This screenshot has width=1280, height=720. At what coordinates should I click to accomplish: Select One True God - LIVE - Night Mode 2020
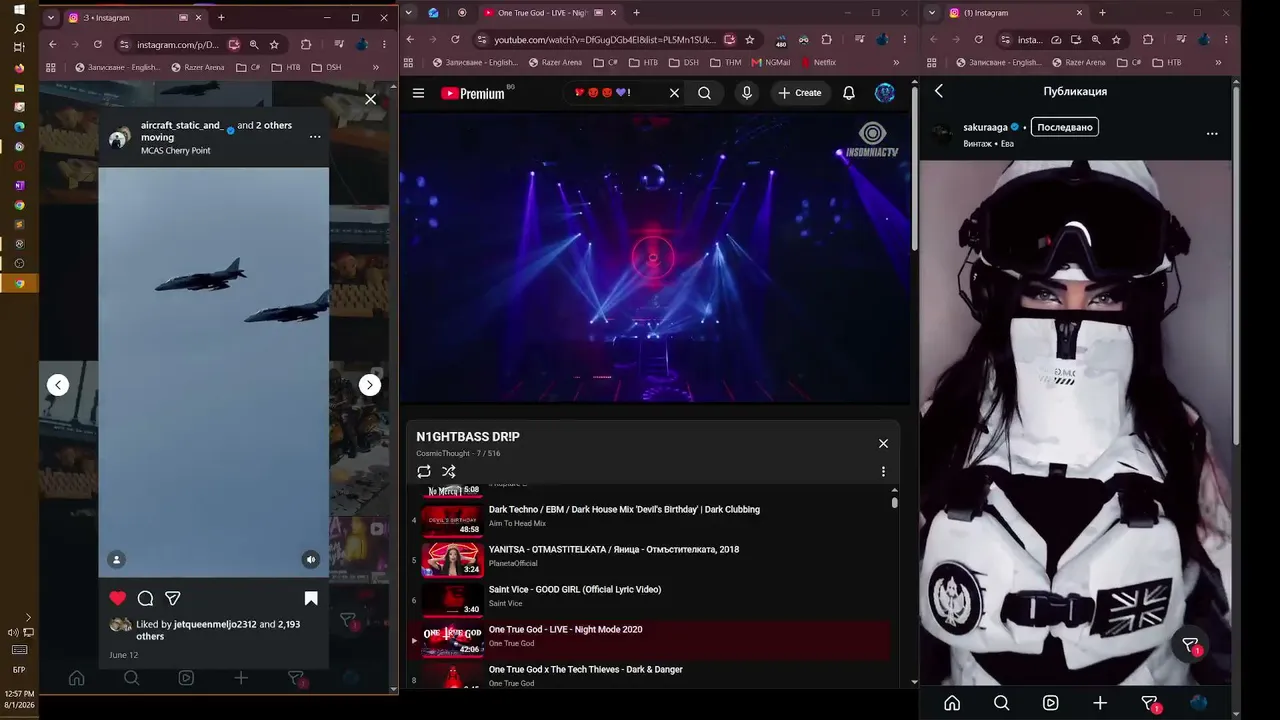coord(649,640)
